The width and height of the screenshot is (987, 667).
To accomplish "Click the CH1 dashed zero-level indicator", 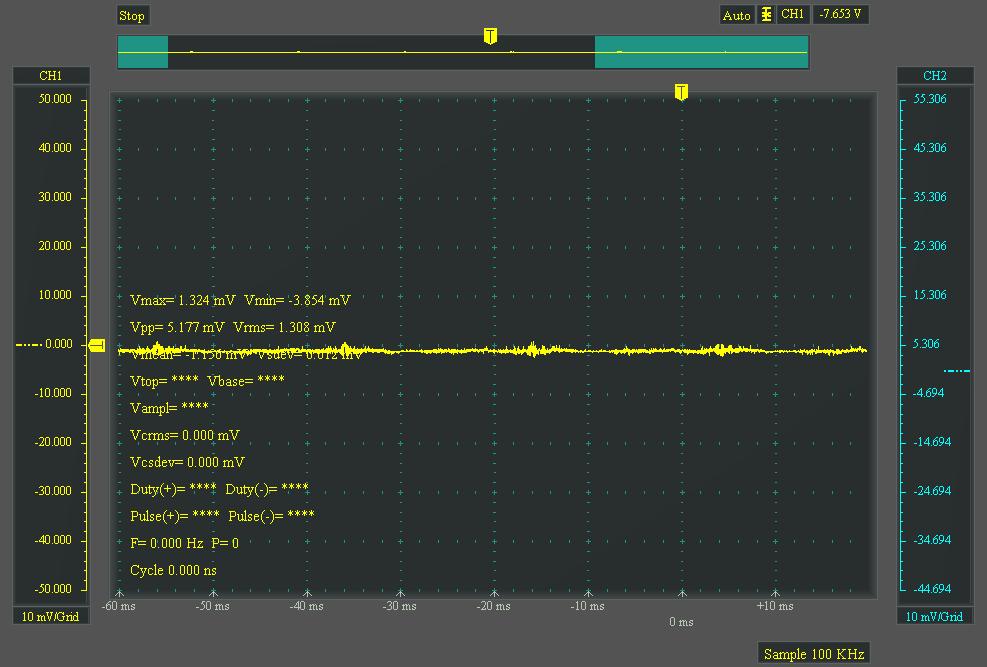I will pos(29,345).
